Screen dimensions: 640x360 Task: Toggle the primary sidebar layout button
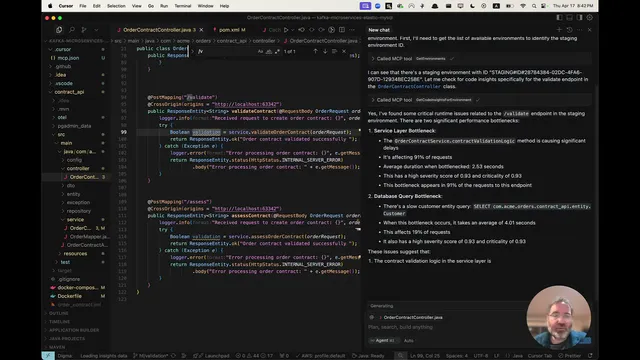tap(559, 18)
